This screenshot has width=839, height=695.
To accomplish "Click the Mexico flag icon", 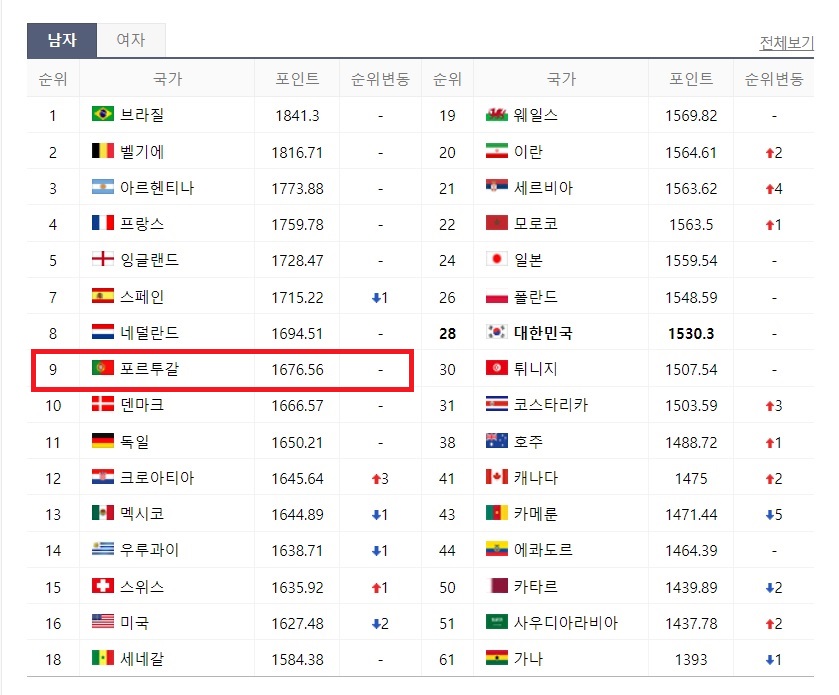I will click(x=103, y=513).
